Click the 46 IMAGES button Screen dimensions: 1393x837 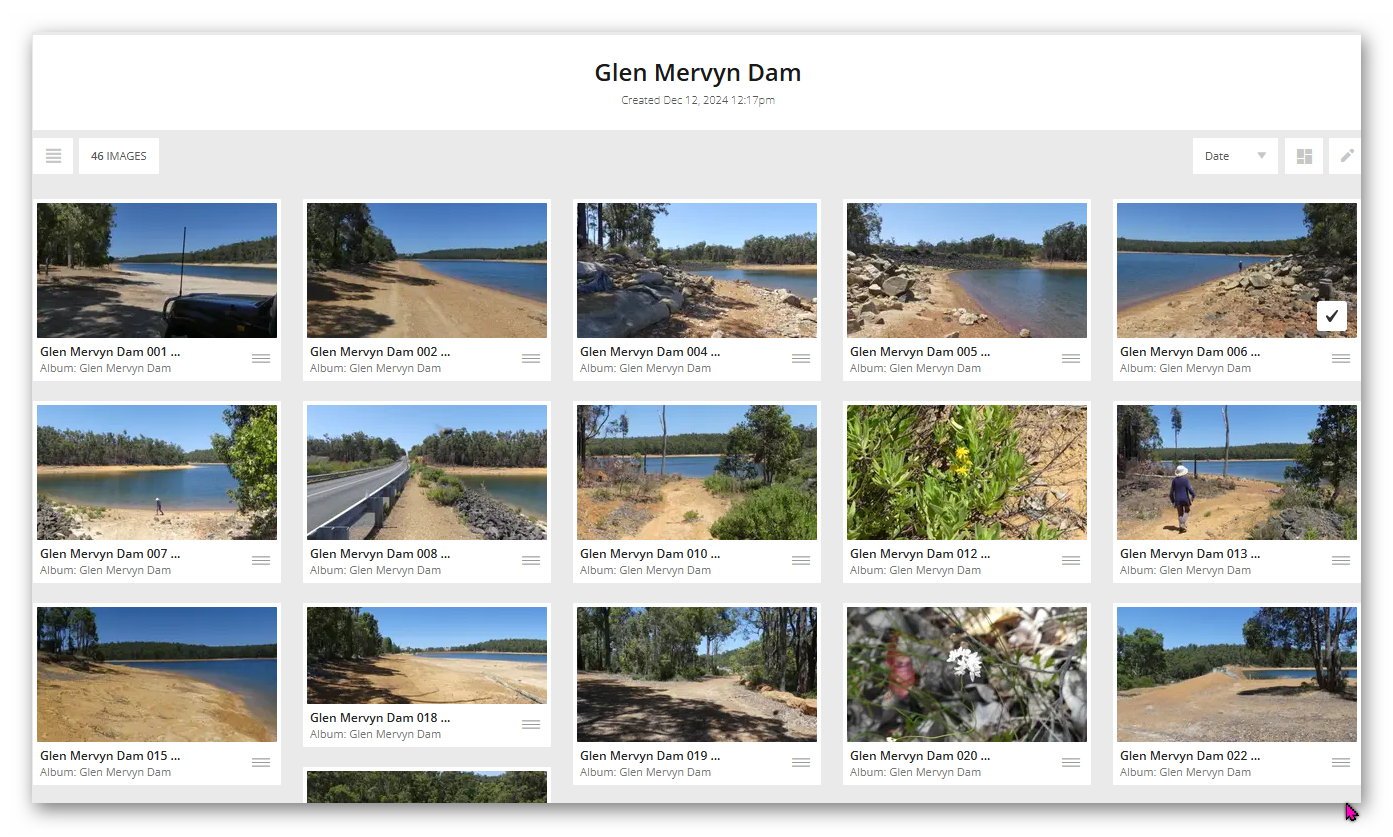tap(119, 156)
